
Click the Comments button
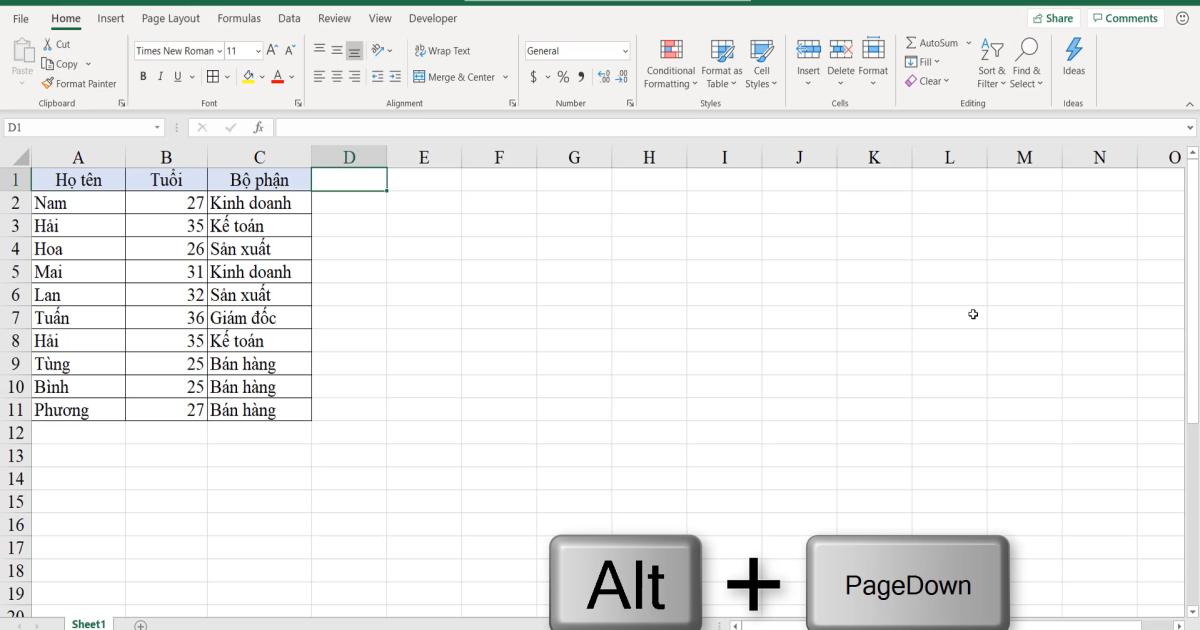[x=1125, y=17]
